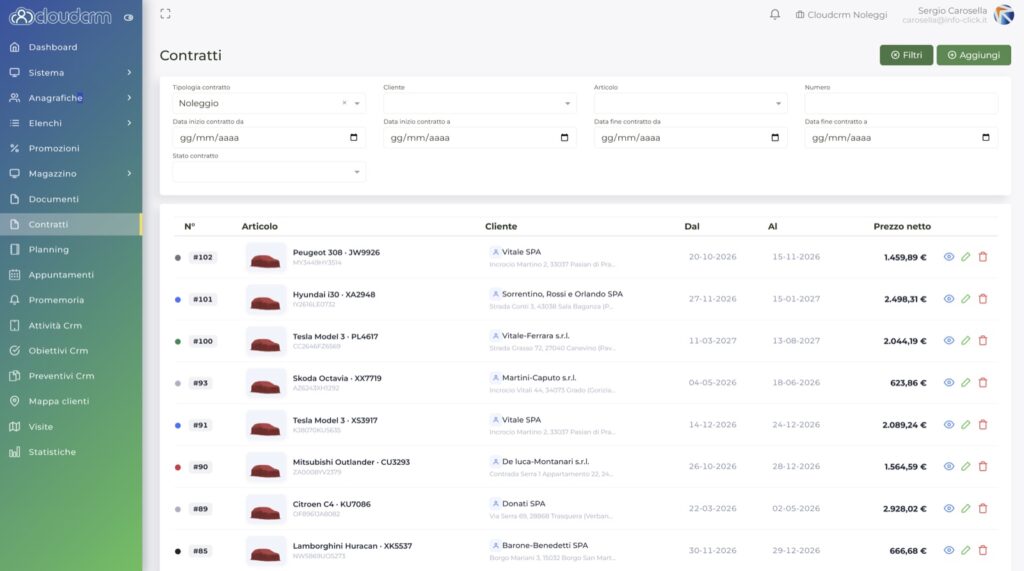1024x571 pixels.
Task: Open Planning in the sidebar
Action: (71, 250)
